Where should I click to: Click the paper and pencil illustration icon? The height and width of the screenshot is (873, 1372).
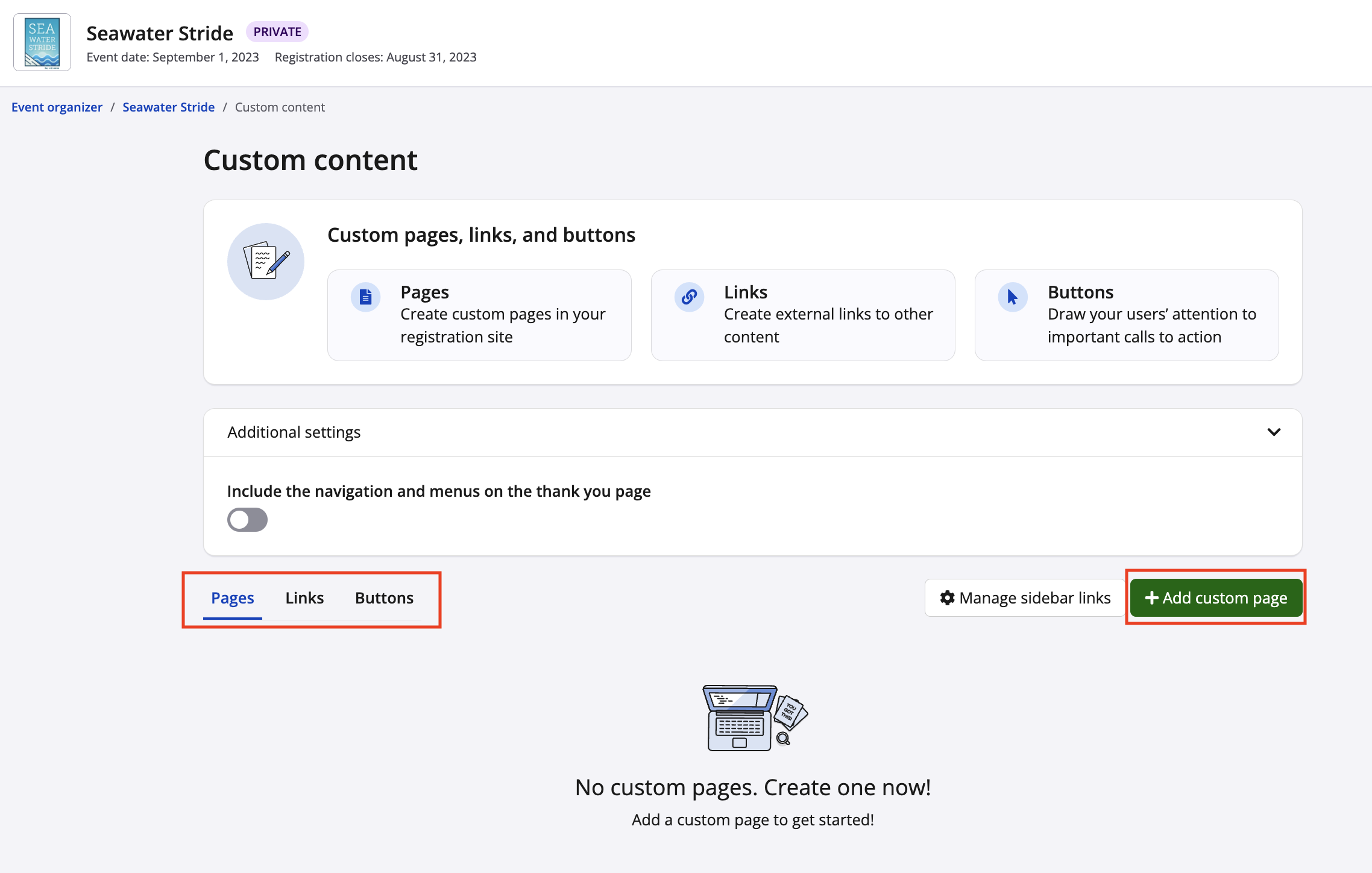pyautogui.click(x=266, y=262)
